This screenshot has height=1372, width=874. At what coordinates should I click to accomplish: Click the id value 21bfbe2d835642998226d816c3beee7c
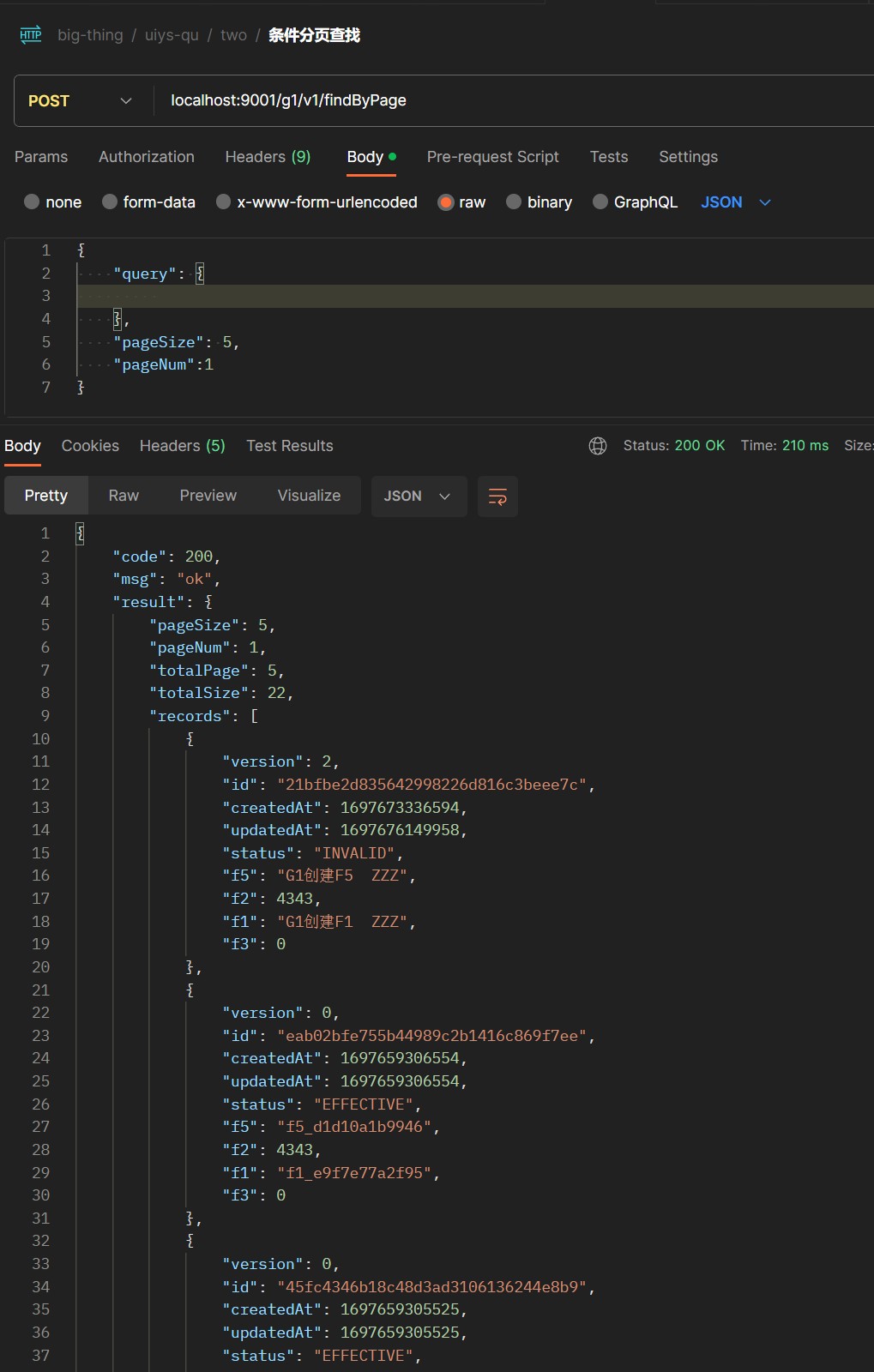[431, 785]
